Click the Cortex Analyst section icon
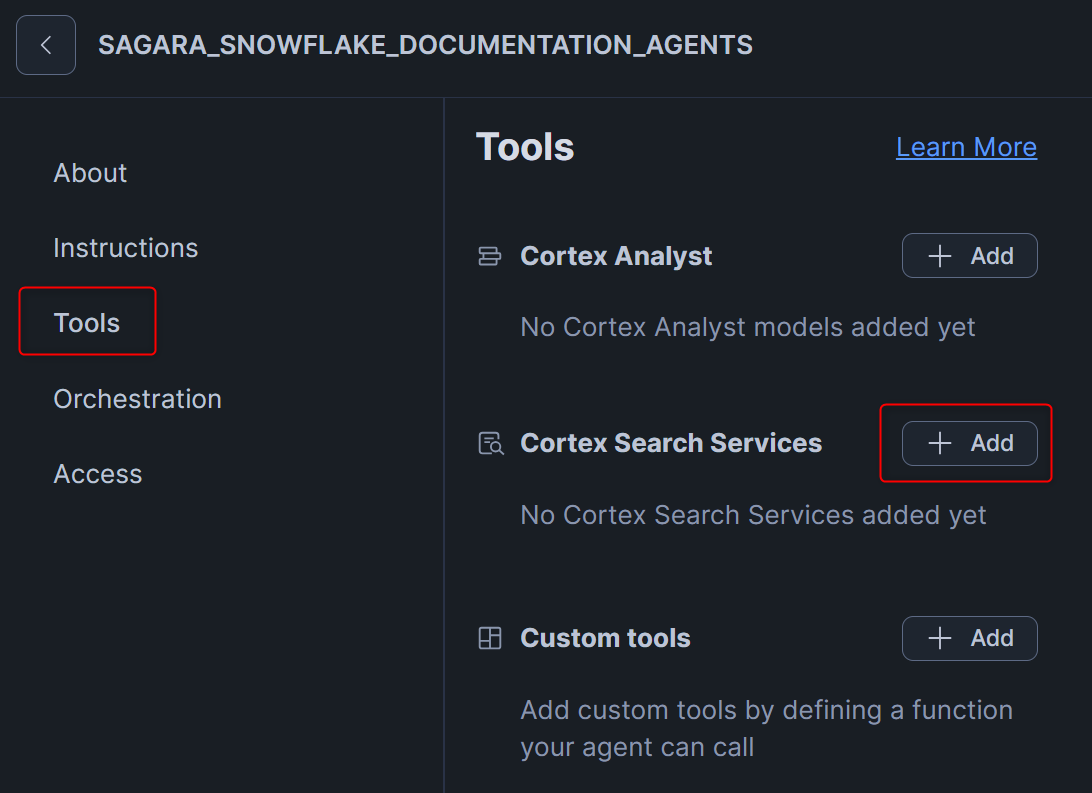 pos(490,256)
